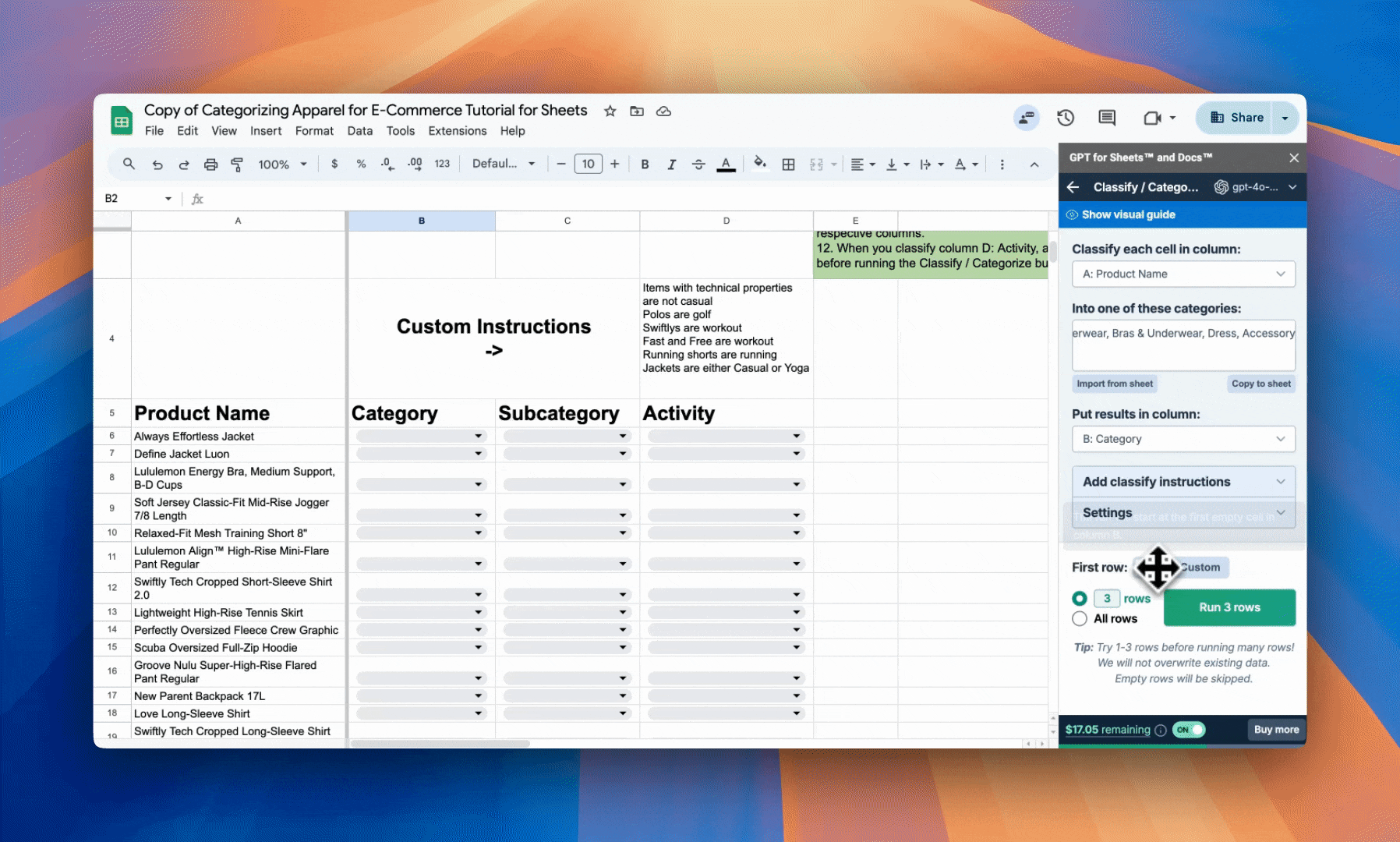Select the All rows radio option

[x=1080, y=618]
